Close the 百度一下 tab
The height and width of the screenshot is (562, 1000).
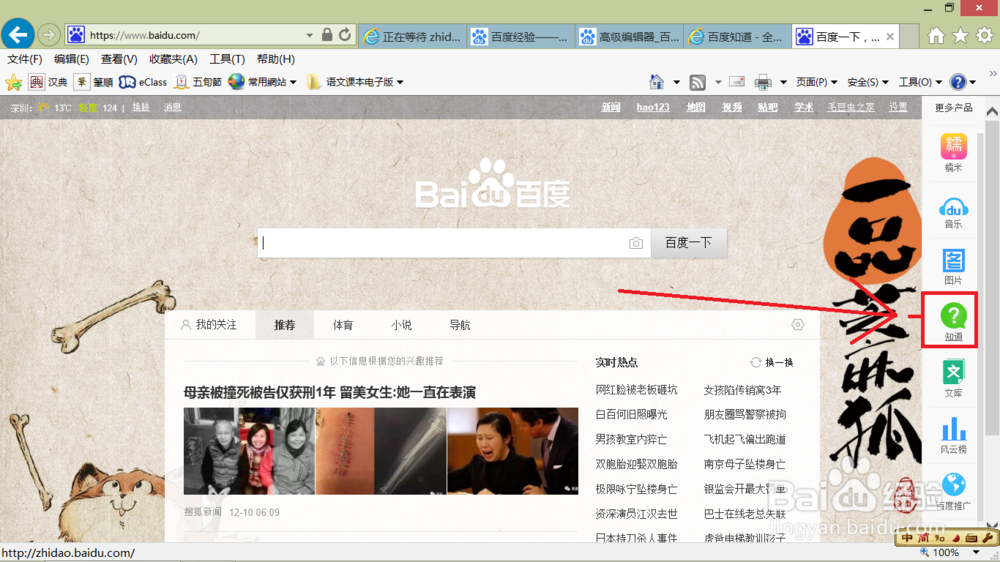[x=890, y=37]
